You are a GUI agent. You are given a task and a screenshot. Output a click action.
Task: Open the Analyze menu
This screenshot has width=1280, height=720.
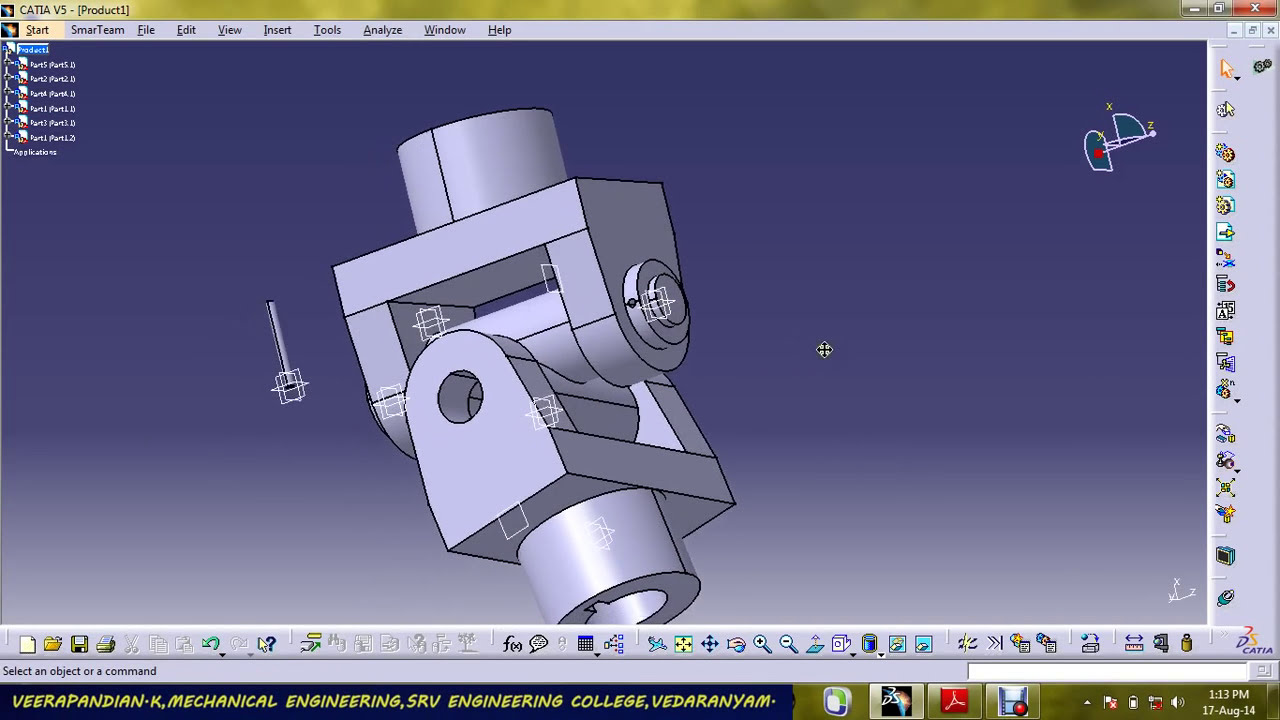pos(382,30)
